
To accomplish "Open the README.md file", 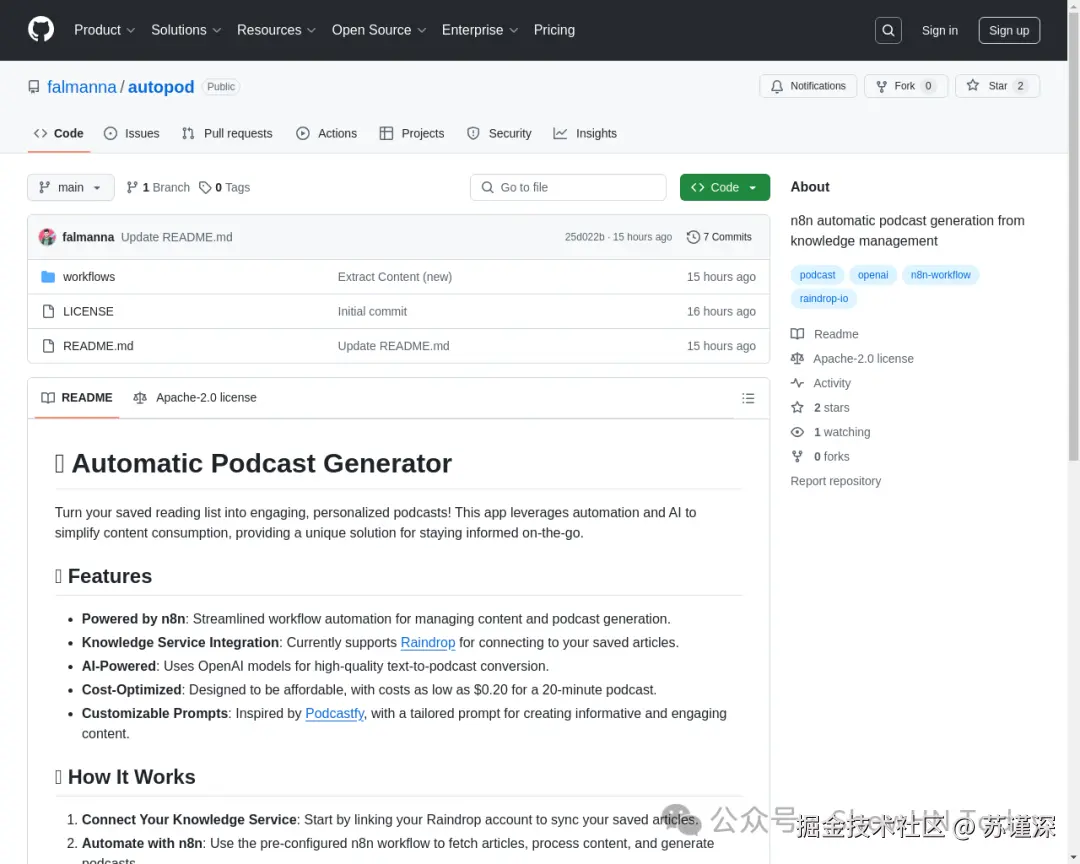I will pyautogui.click(x=98, y=346).
